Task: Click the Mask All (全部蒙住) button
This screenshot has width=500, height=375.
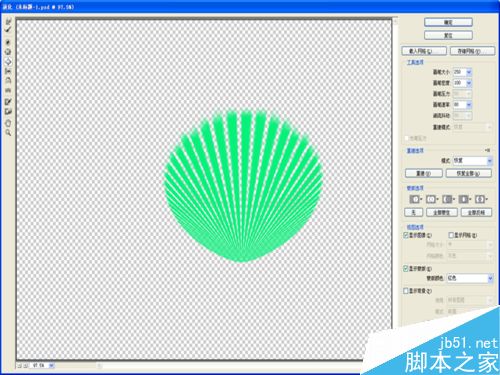Action: pos(442,212)
